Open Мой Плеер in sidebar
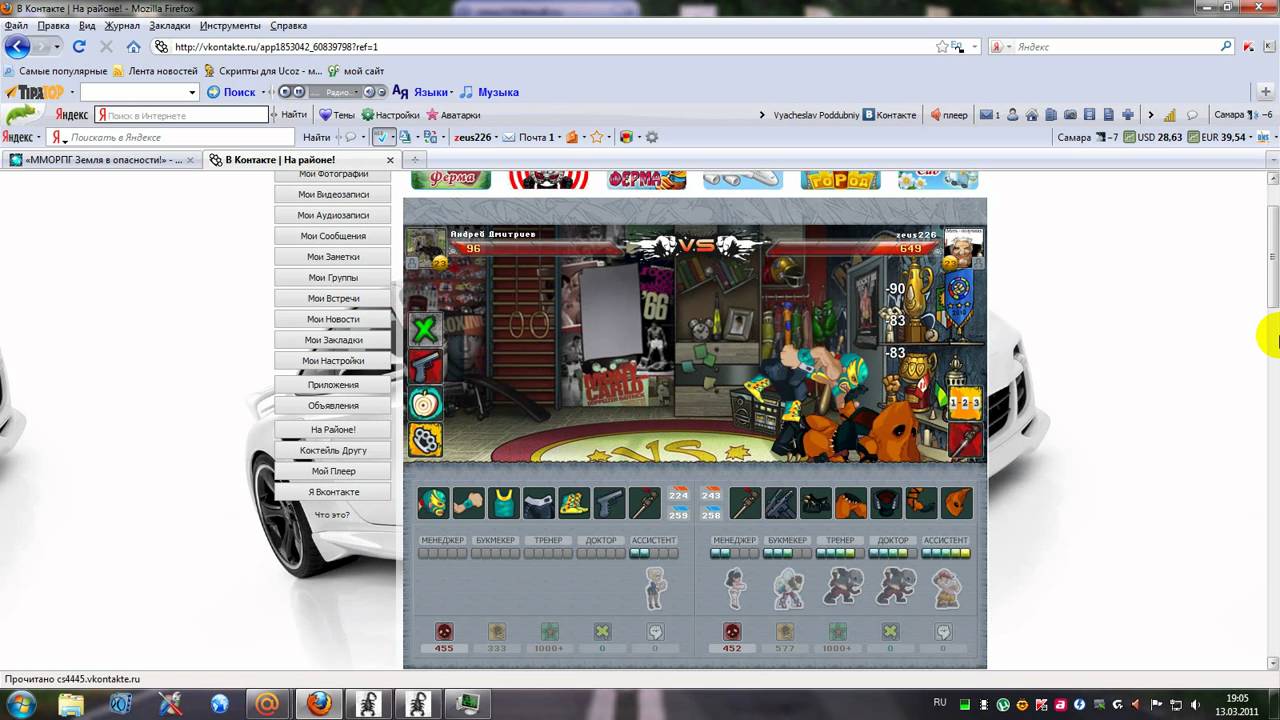This screenshot has height=720, width=1280. [333, 471]
